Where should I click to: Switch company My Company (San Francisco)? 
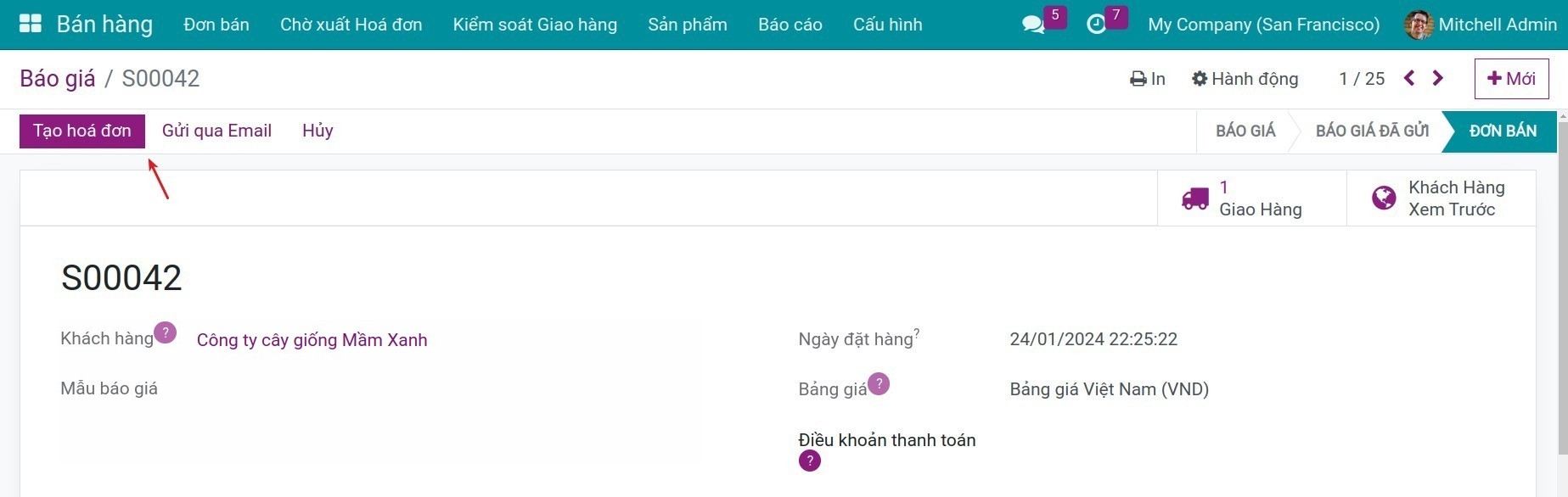point(1263,25)
